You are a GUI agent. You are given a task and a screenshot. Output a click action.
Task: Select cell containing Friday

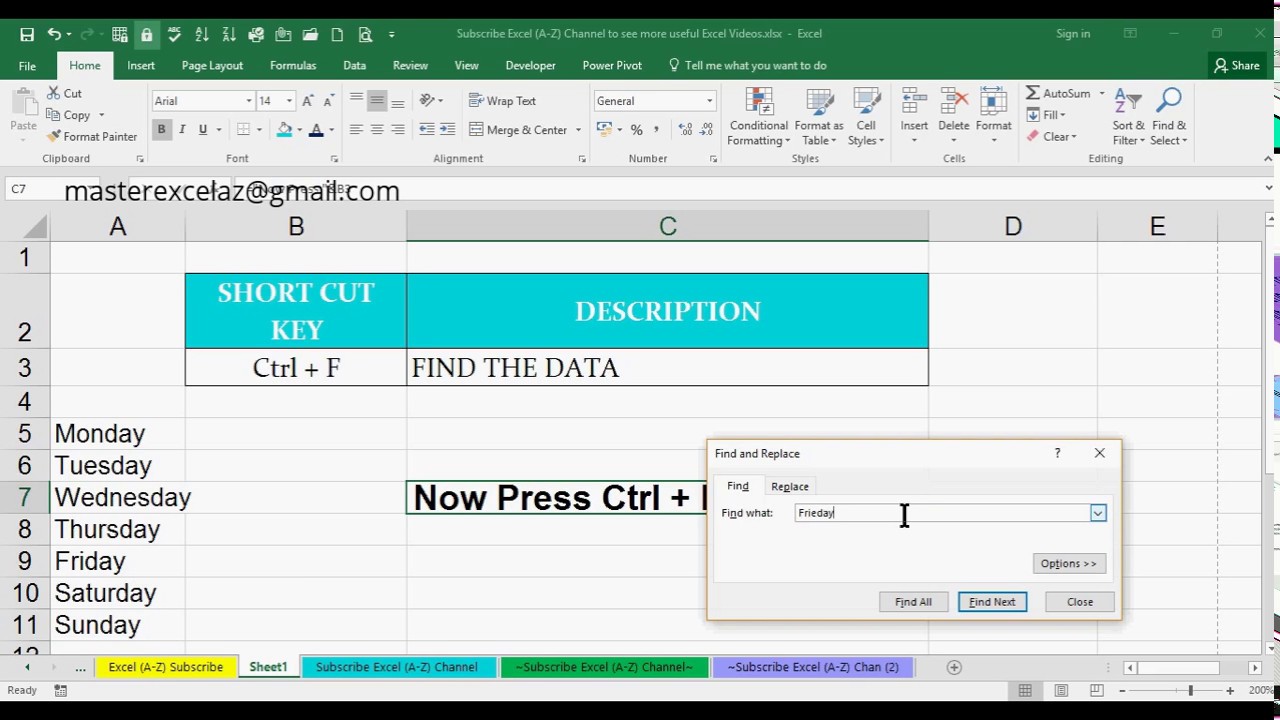(x=118, y=561)
